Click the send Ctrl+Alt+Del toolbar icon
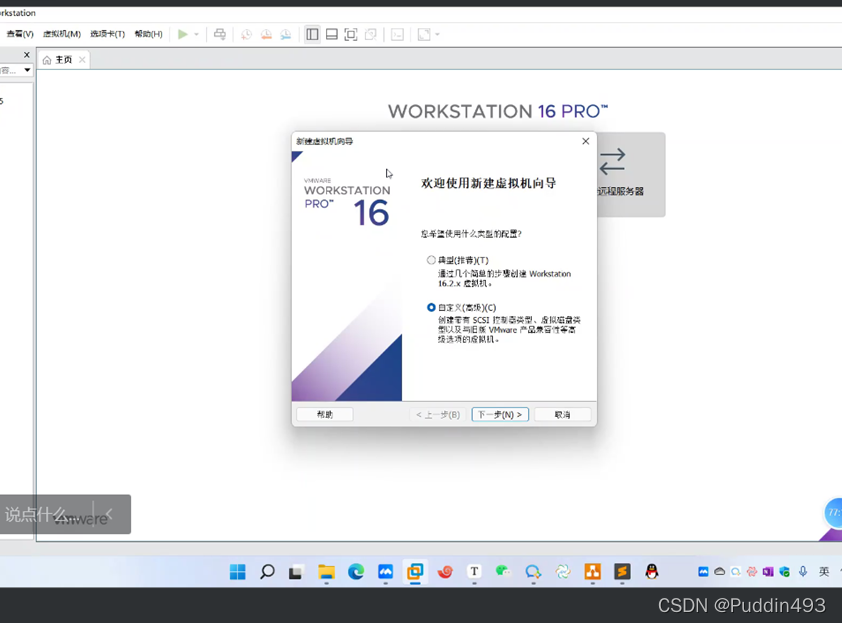The image size is (842, 623). [220, 34]
